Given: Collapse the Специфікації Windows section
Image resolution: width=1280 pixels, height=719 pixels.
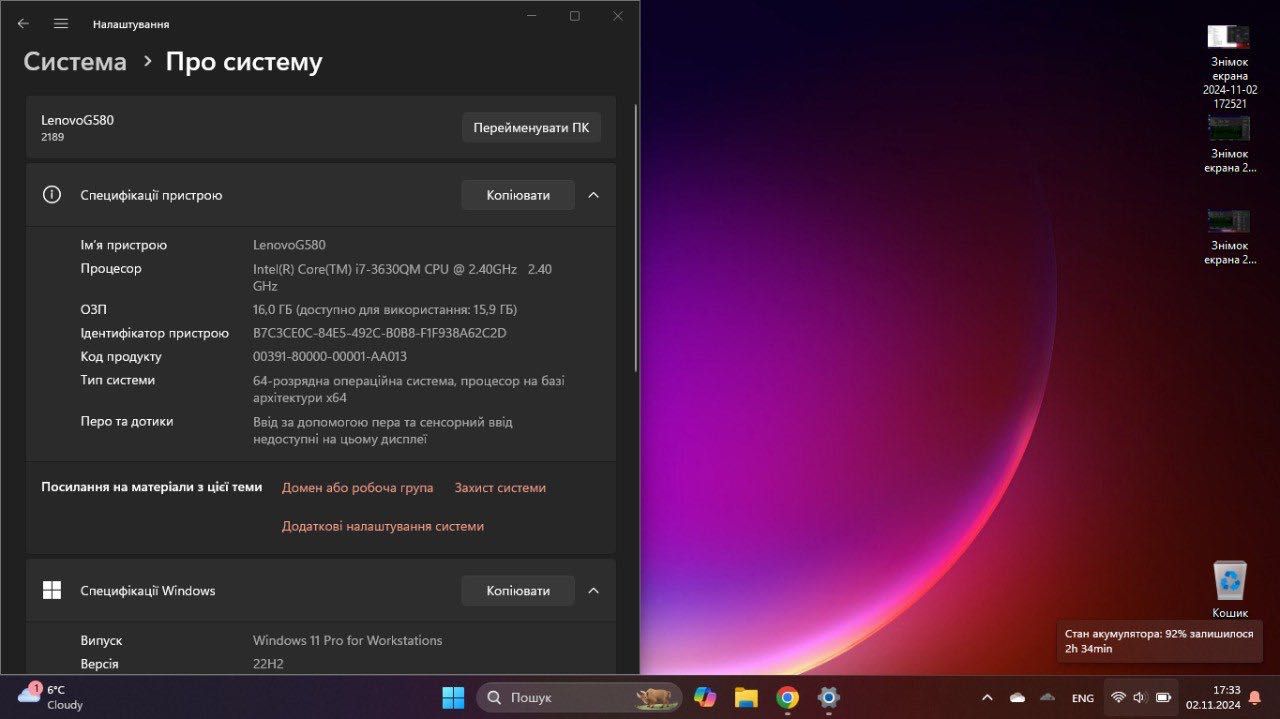Looking at the screenshot, I should 593,590.
